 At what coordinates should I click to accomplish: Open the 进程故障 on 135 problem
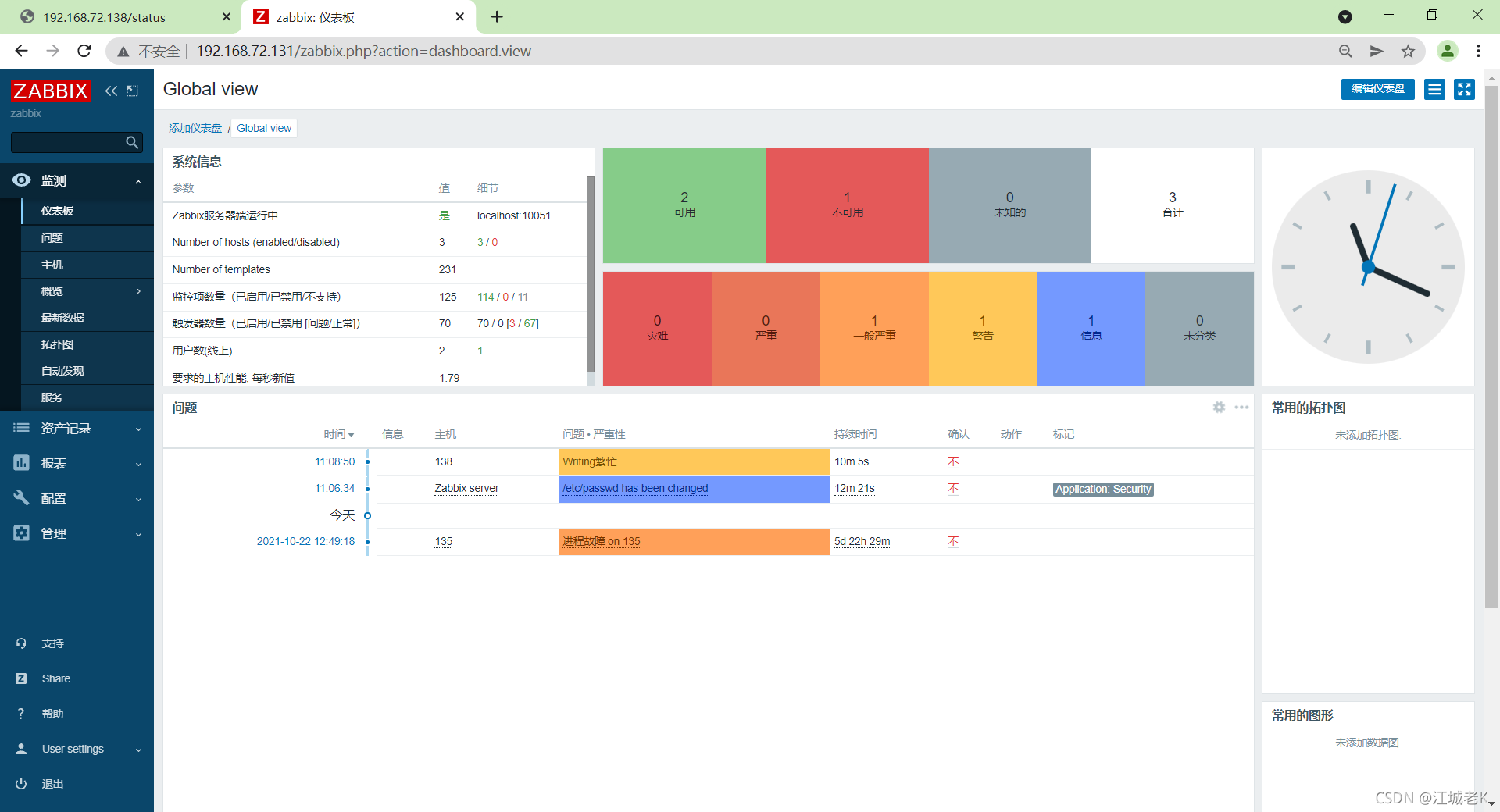point(602,541)
